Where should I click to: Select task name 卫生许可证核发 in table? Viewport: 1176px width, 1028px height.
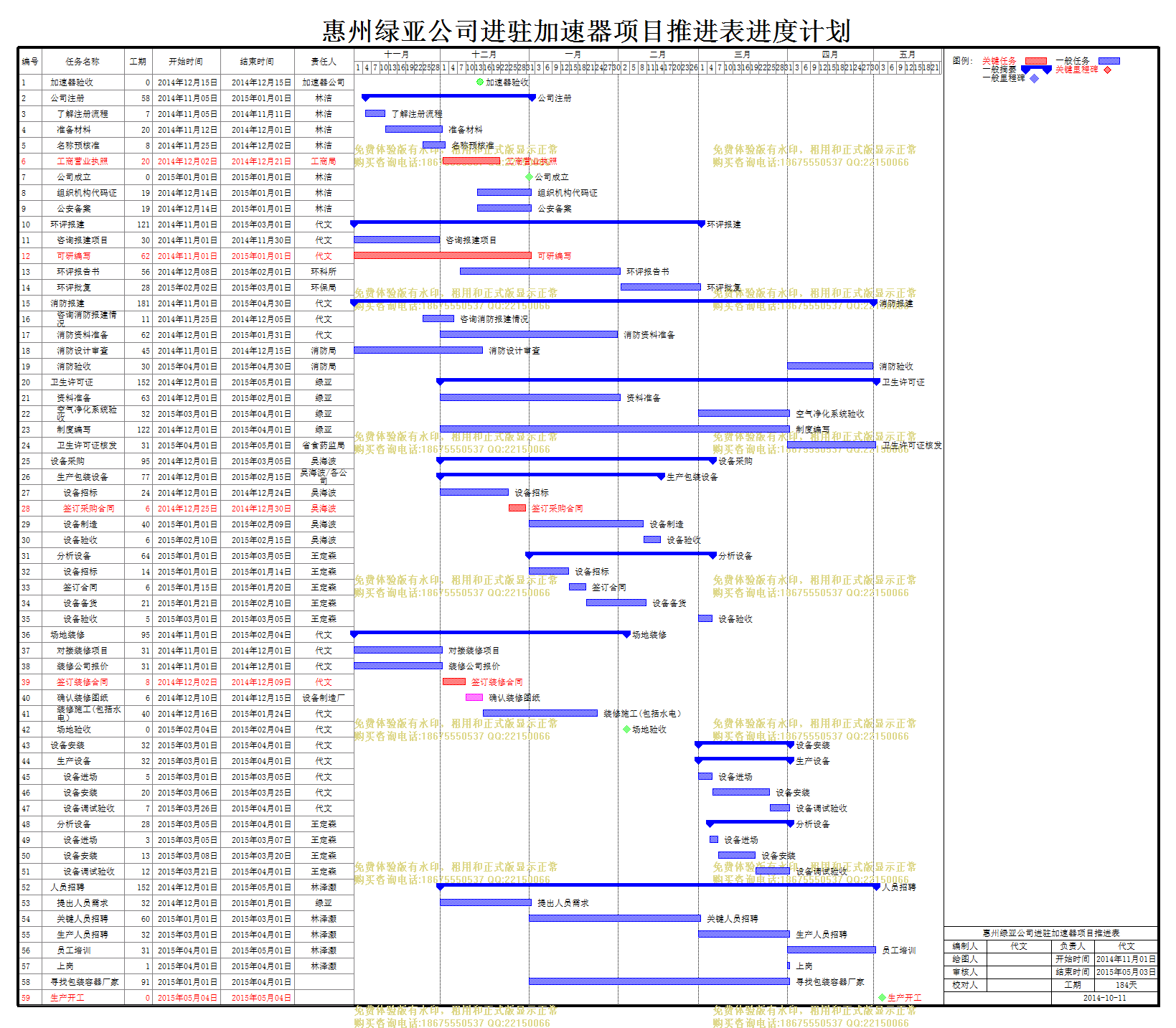point(87,445)
